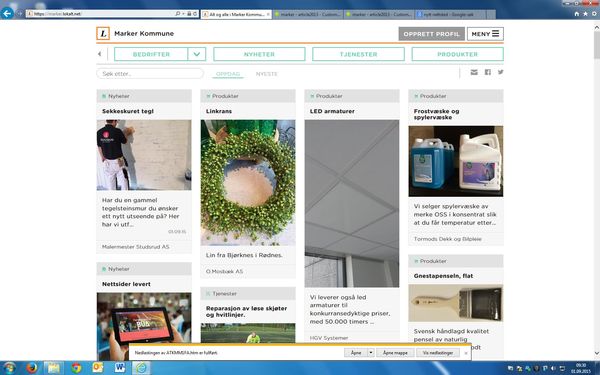Image resolution: width=600 pixels, height=375 pixels.
Task: Switch to the second 'marker - article2015' tab
Action: pos(379,14)
